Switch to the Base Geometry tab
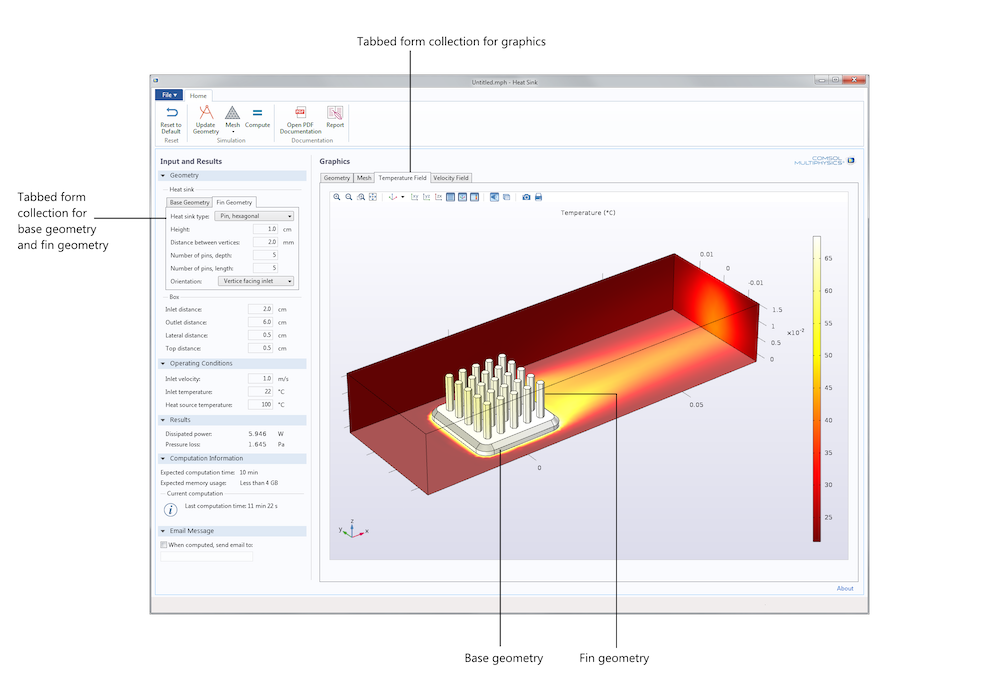The width and height of the screenshot is (1000, 700). point(189,202)
